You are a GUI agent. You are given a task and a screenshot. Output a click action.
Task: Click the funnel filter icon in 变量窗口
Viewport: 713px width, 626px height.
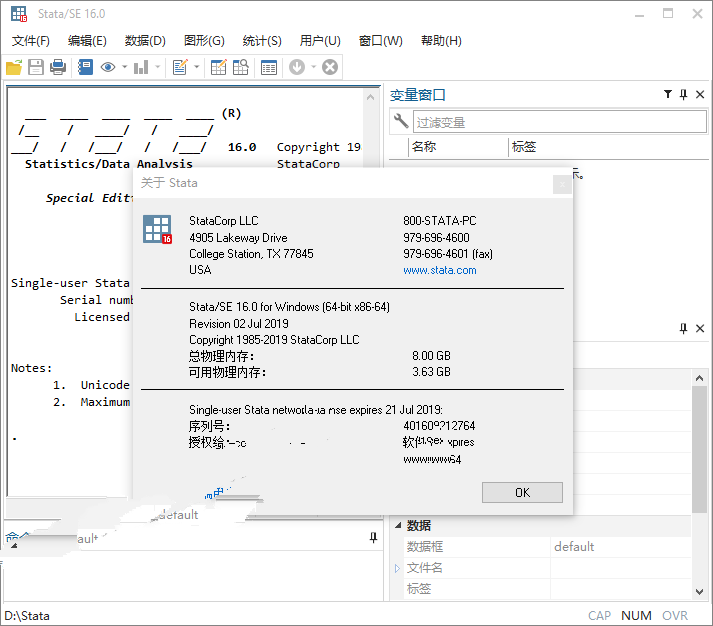point(668,94)
